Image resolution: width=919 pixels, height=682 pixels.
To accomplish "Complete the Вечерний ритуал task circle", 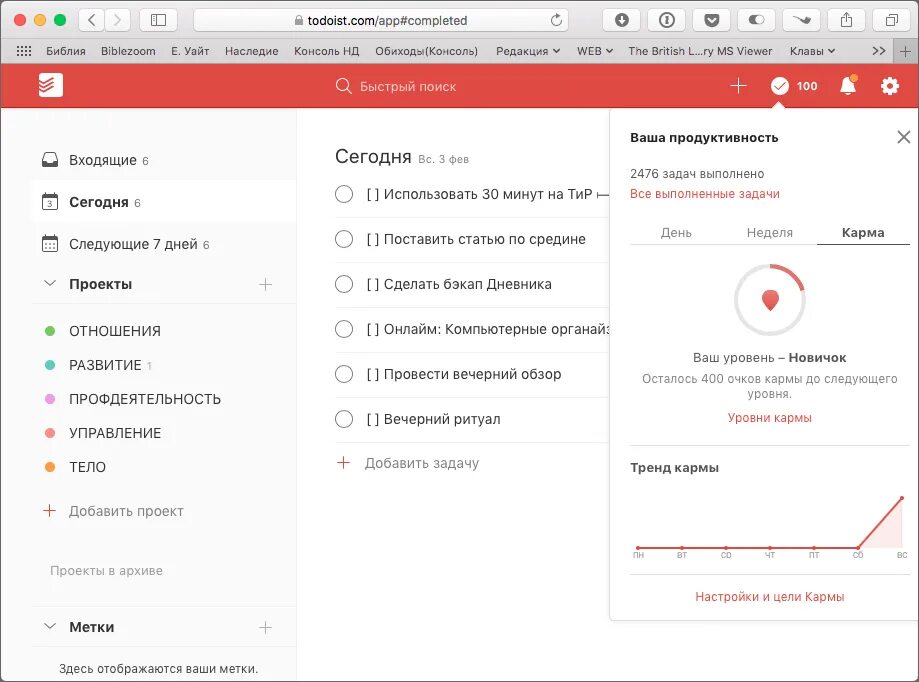I will (x=344, y=419).
